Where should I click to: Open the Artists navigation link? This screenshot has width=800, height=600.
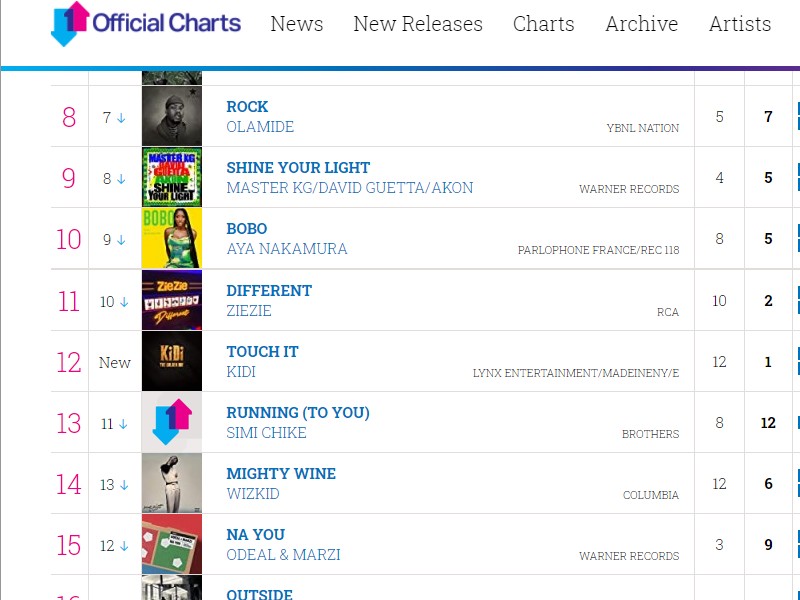[x=740, y=24]
